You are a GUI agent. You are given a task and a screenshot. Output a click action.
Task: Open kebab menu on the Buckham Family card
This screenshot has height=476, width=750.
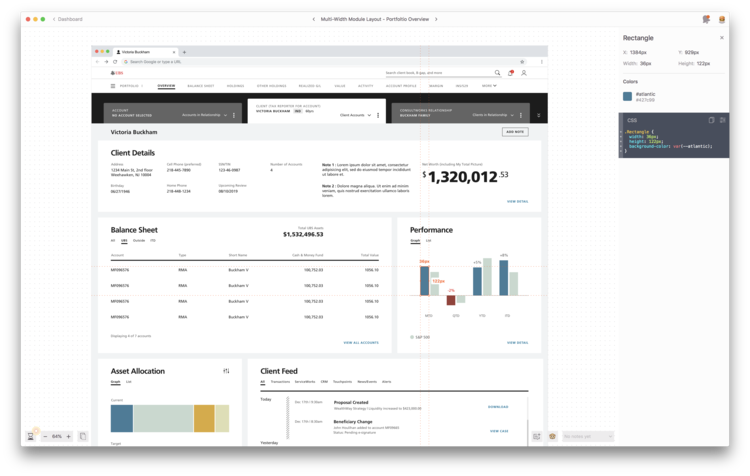click(x=520, y=115)
